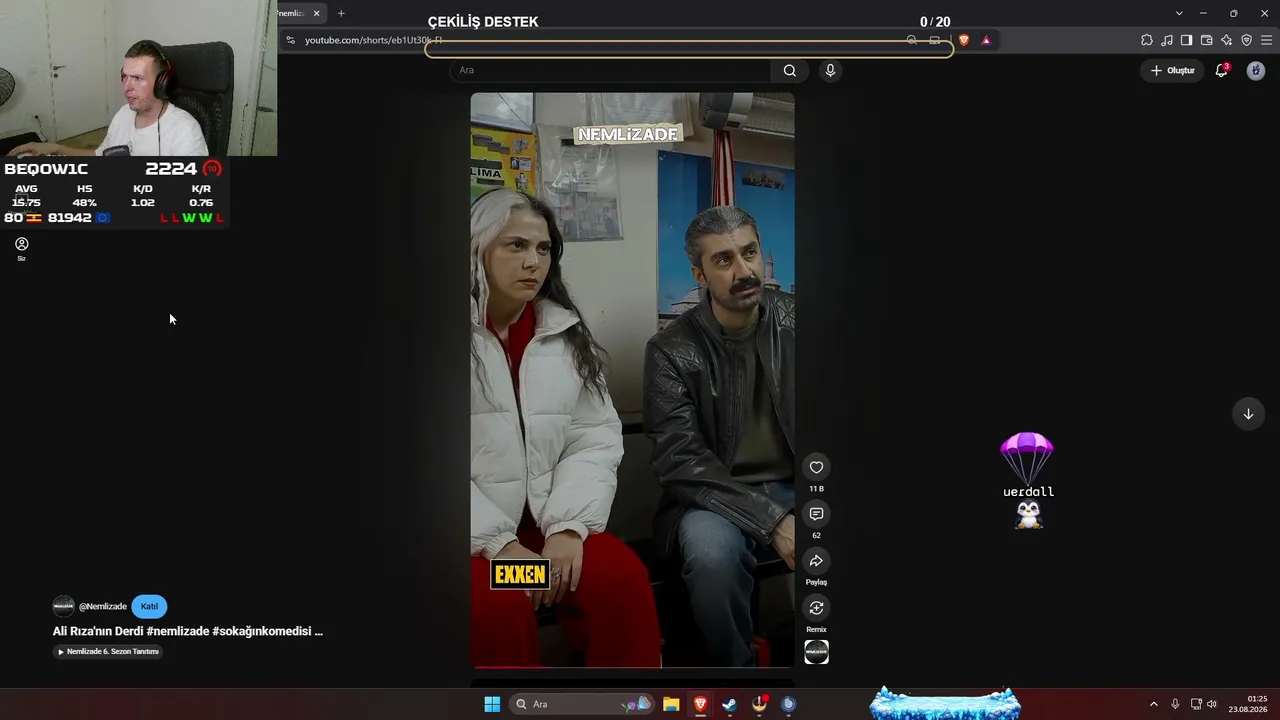Open YouTube notifications bell
This screenshot has height=720, width=1280.
[1221, 70]
